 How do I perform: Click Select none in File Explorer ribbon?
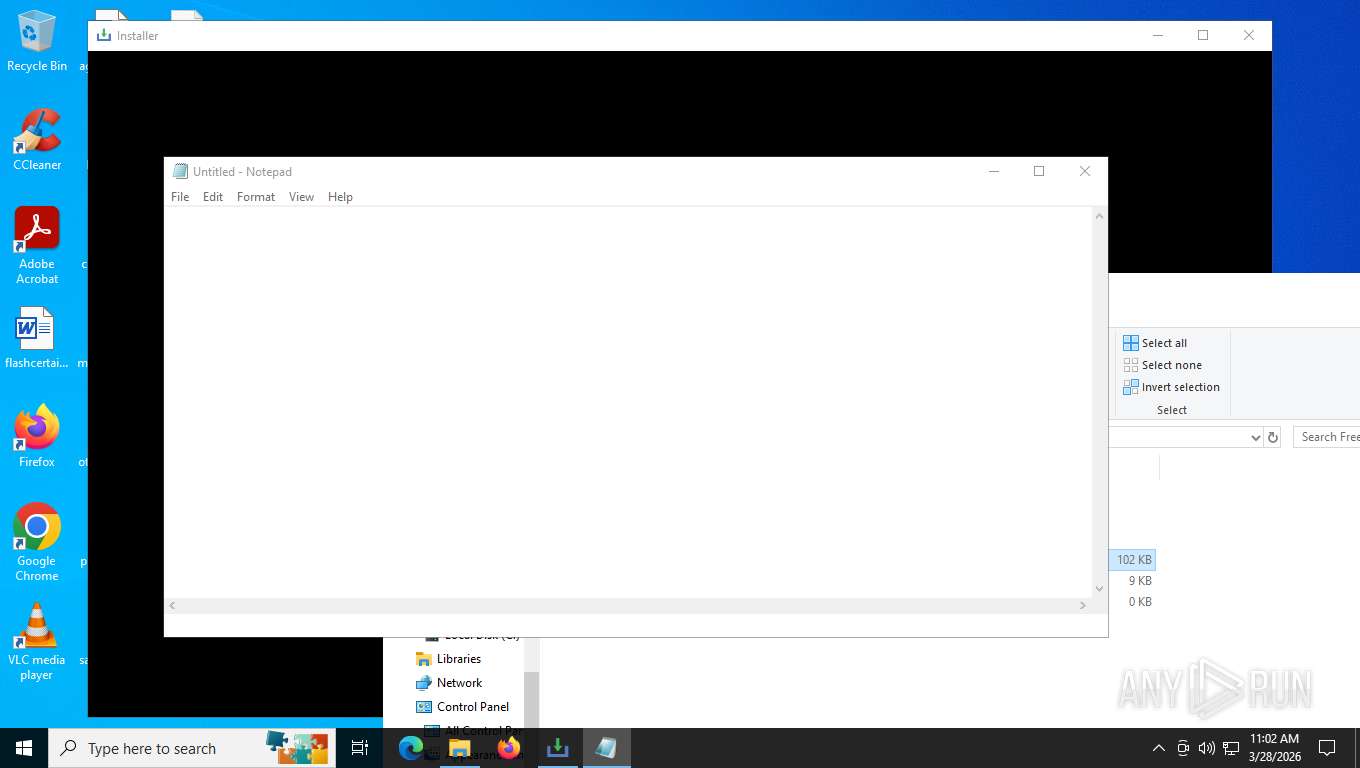(1162, 365)
